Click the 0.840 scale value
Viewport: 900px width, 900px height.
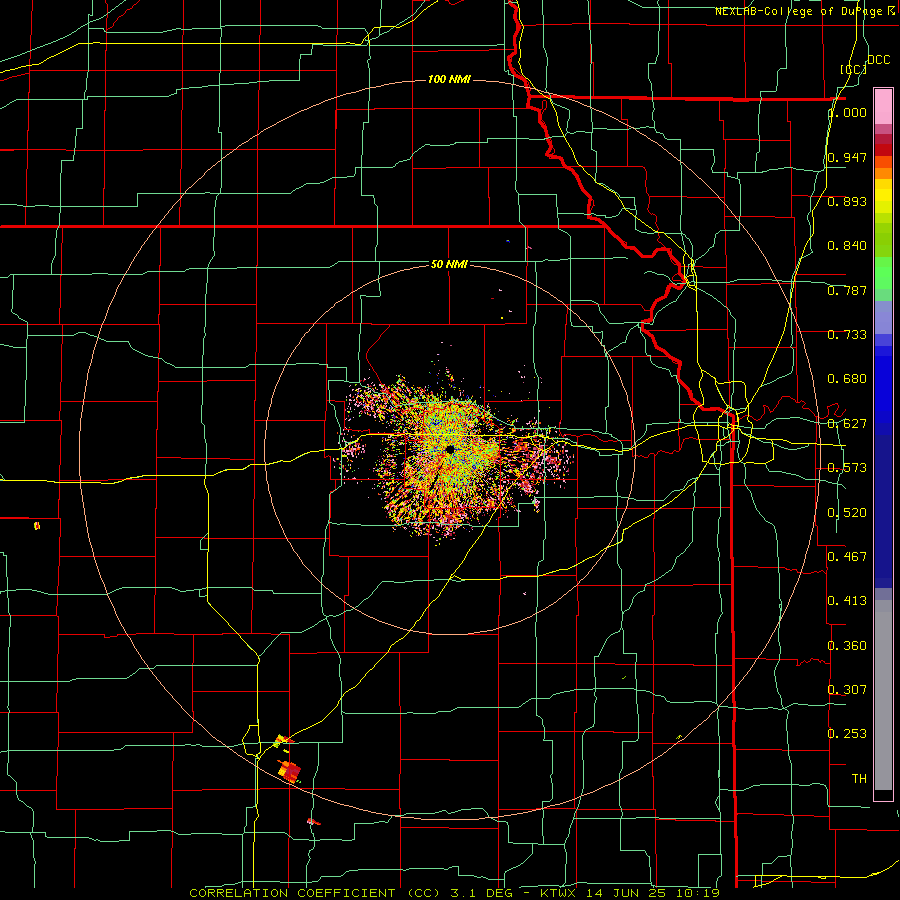(x=847, y=246)
